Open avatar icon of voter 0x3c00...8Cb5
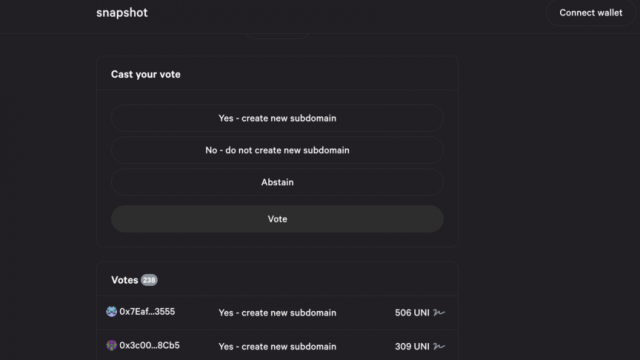Image resolution: width=640 pixels, height=360 pixels. click(111, 345)
